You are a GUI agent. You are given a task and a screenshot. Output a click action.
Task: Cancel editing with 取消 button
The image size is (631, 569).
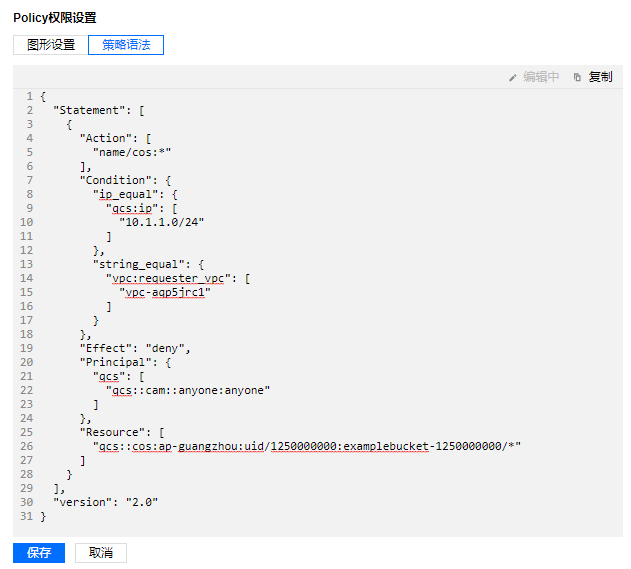click(x=101, y=553)
